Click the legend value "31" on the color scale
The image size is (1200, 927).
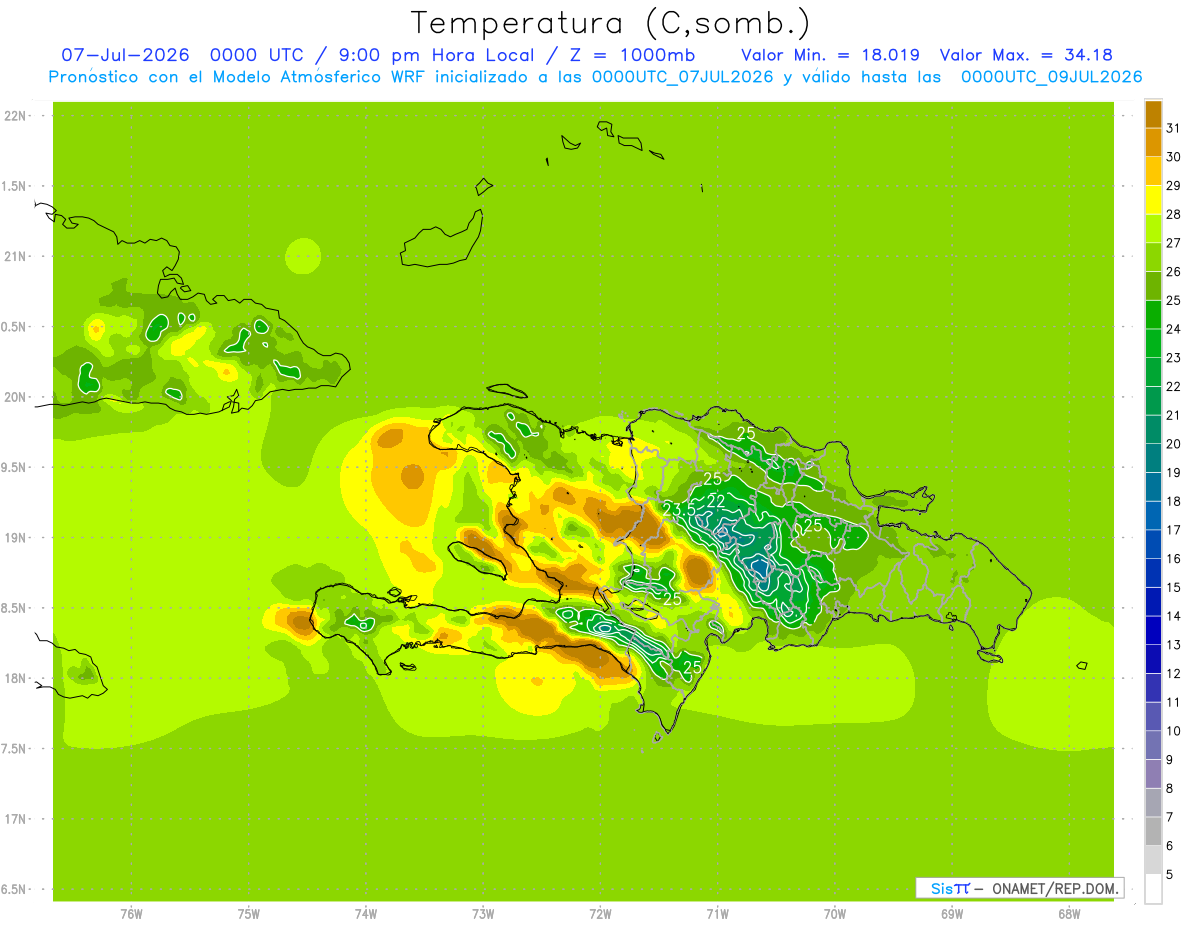[1173, 128]
